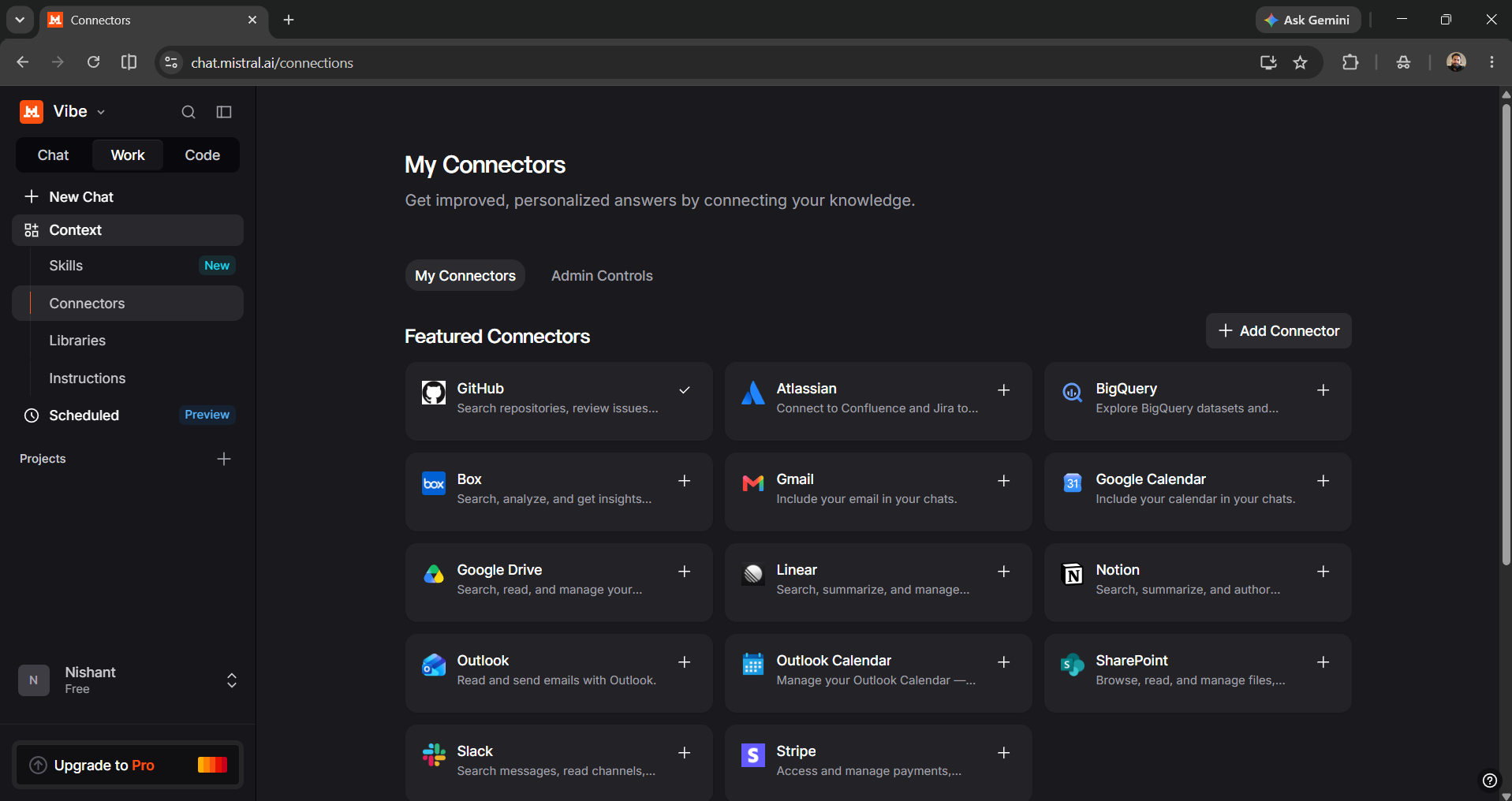Collapse sidebar with the panel toggle icon
The image size is (1512, 801).
(x=224, y=112)
